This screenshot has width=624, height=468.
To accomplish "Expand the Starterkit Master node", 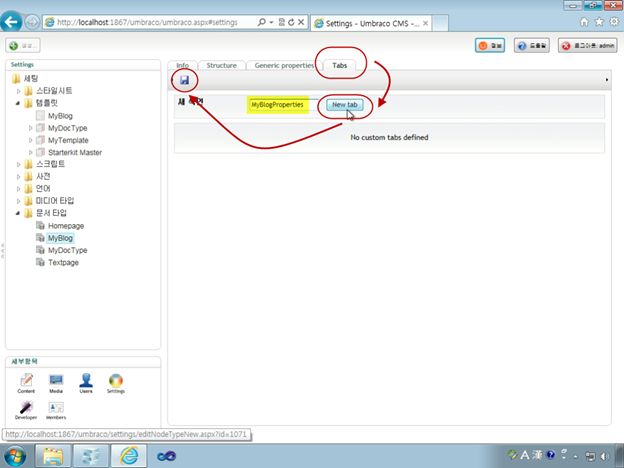I will [31, 152].
